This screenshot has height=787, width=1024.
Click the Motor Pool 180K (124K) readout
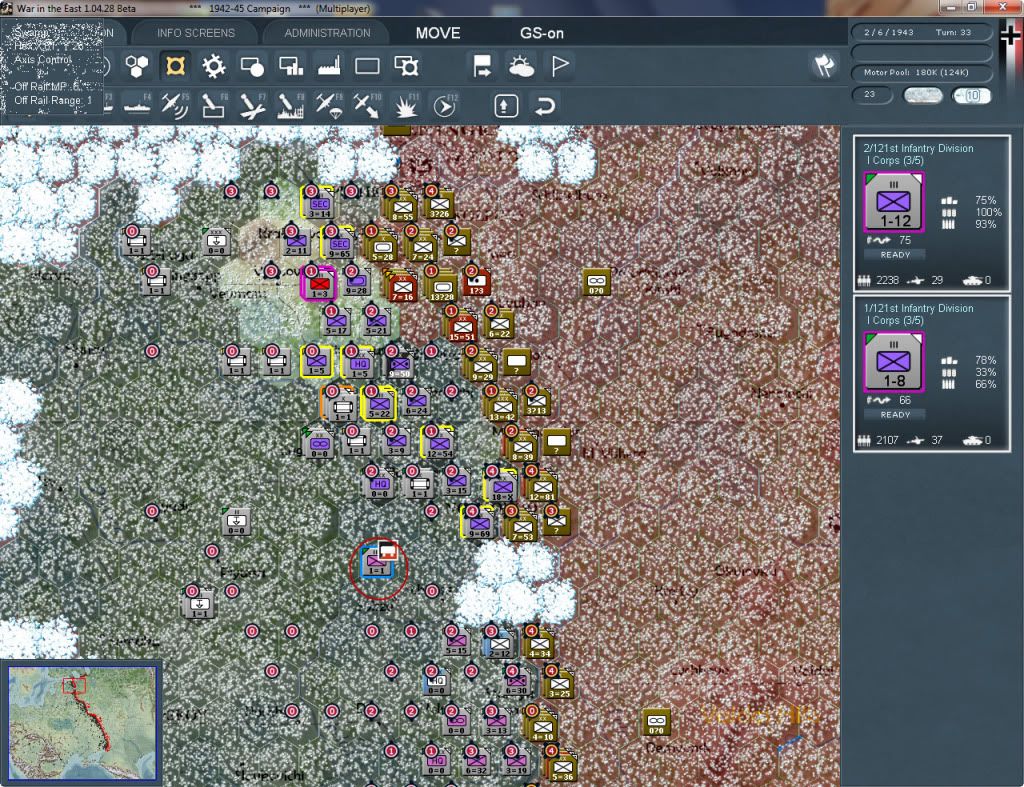click(921, 72)
